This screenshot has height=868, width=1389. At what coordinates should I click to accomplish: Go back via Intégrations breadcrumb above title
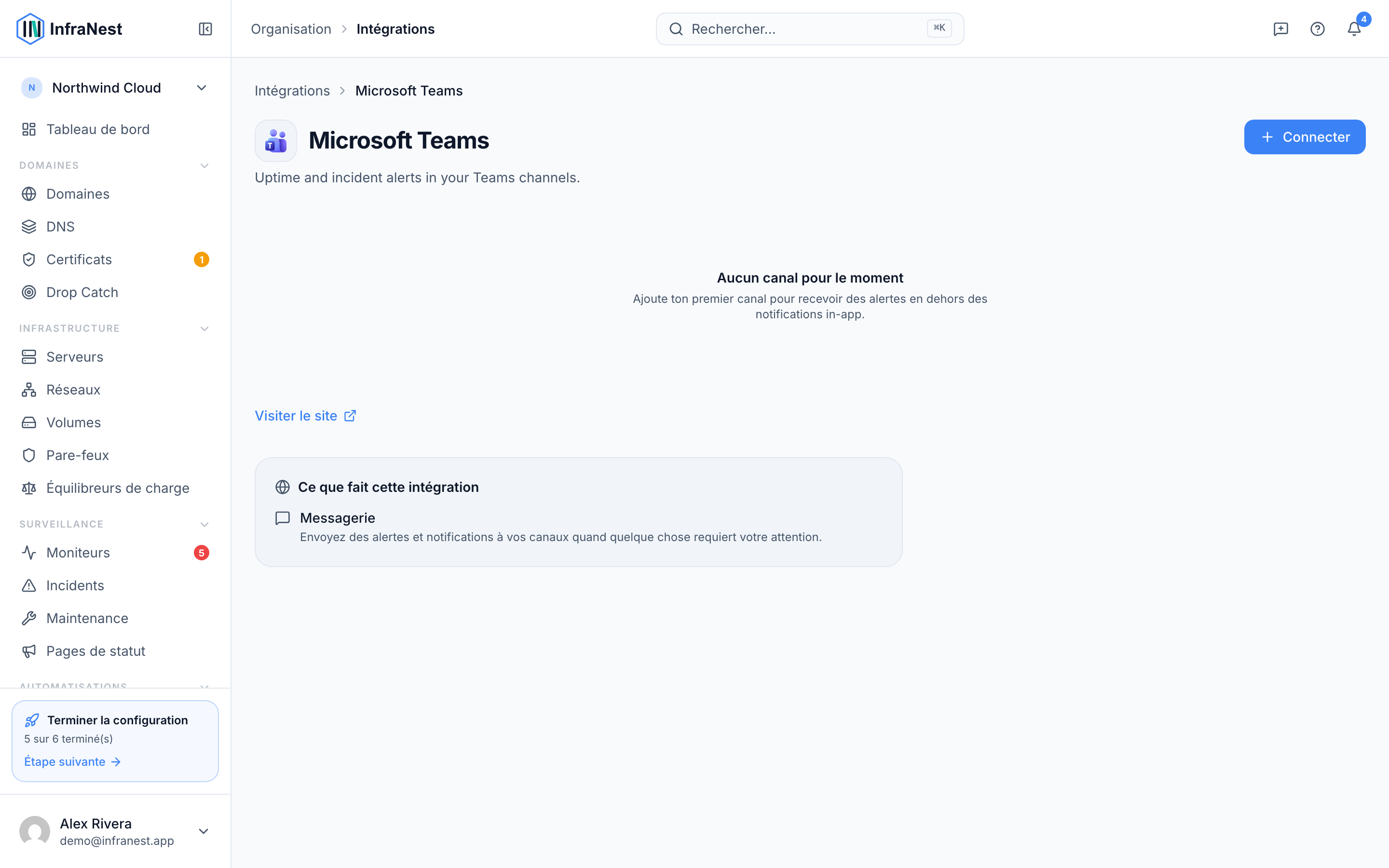click(x=292, y=91)
